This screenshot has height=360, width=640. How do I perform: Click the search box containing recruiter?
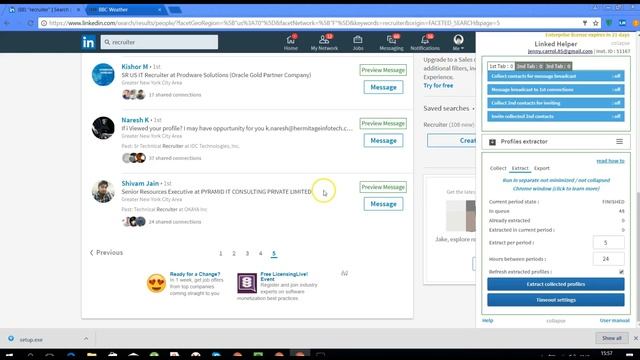(x=159, y=42)
